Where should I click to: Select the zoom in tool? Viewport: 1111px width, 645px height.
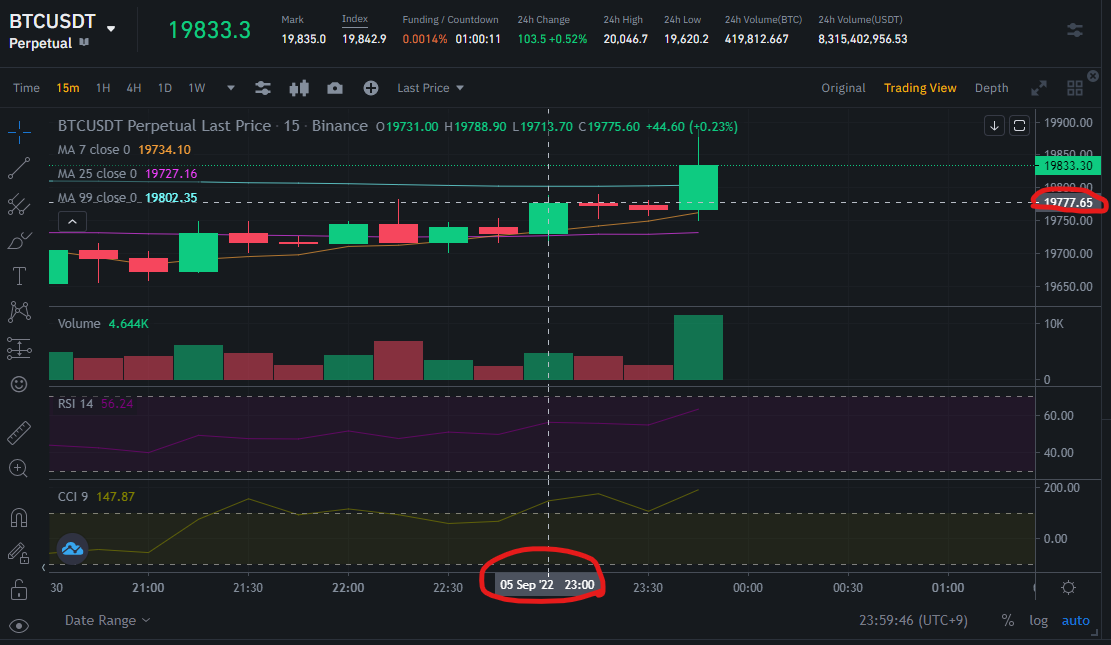19,469
